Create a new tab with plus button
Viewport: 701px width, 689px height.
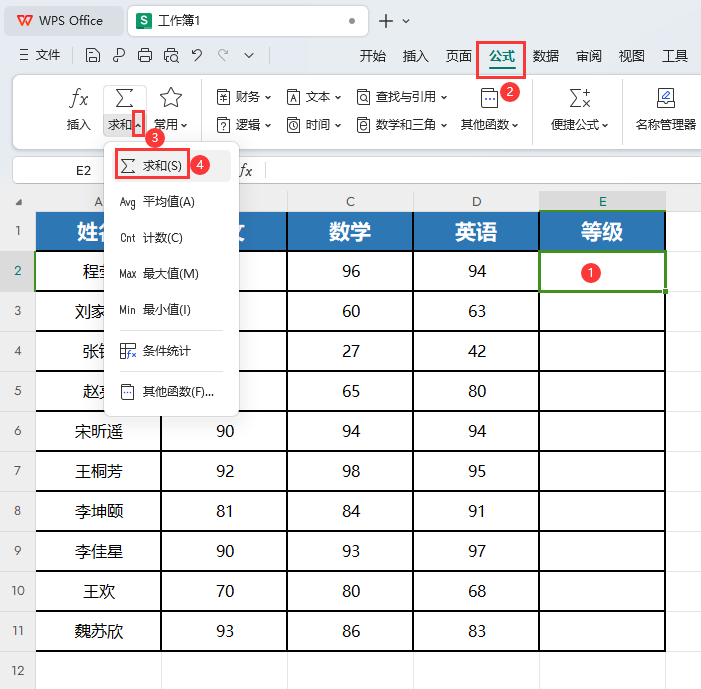pyautogui.click(x=386, y=21)
